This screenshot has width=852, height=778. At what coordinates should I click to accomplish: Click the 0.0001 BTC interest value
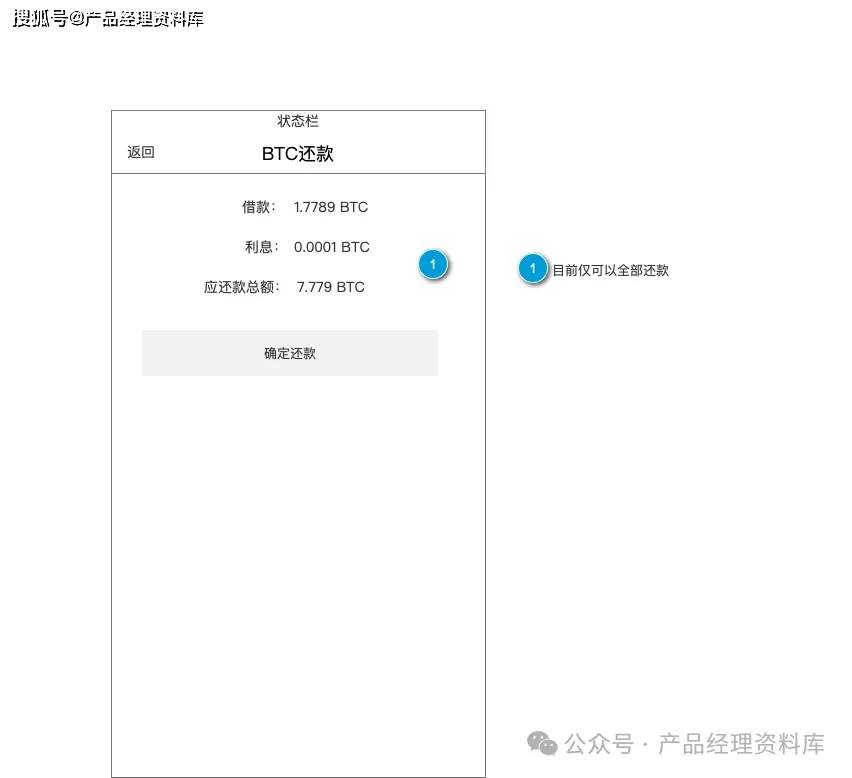point(332,247)
